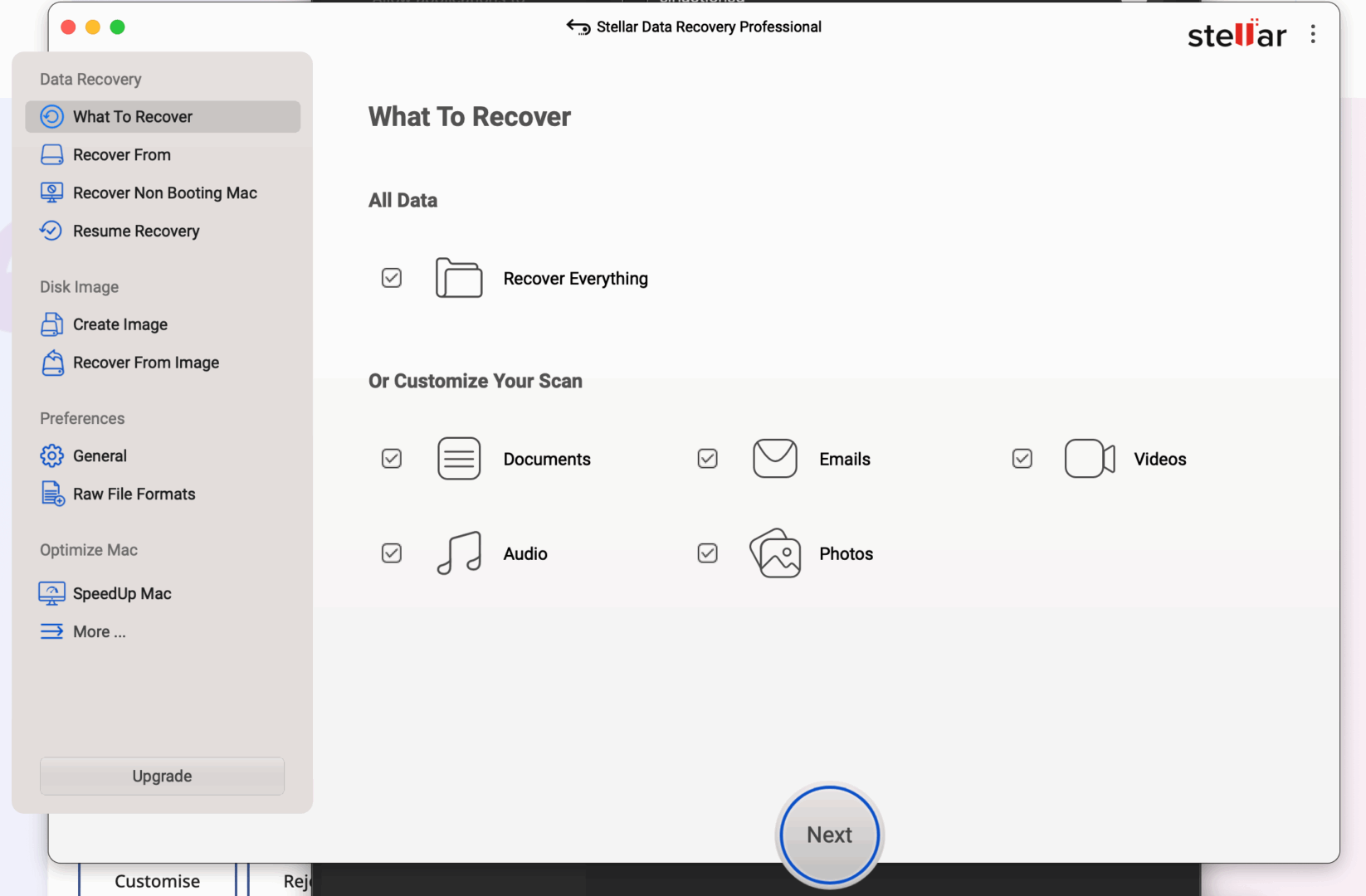This screenshot has height=896, width=1366.
Task: Toggle the Documents checkbox
Action: (392, 459)
